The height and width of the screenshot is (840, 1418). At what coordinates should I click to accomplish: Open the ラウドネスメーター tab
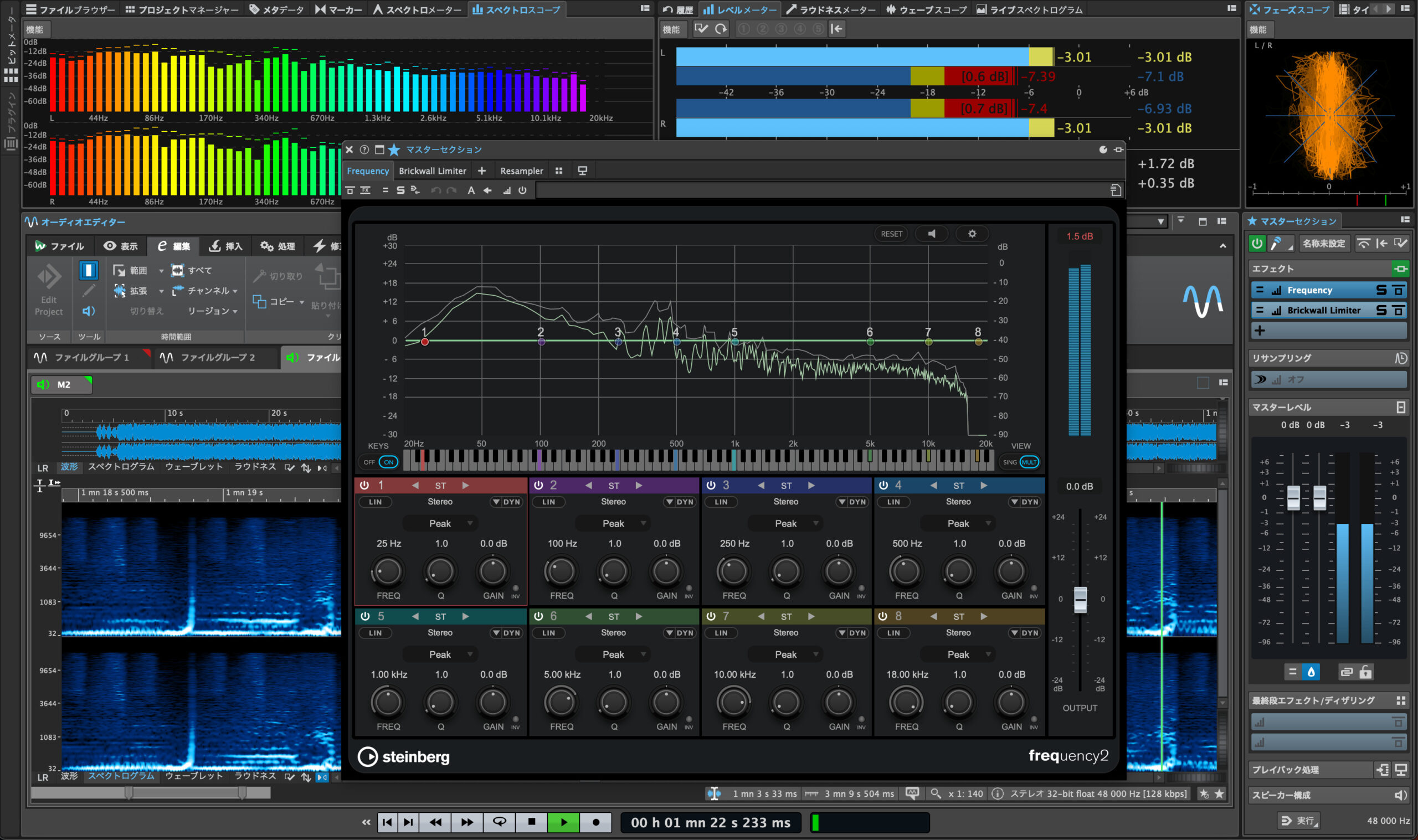click(831, 9)
